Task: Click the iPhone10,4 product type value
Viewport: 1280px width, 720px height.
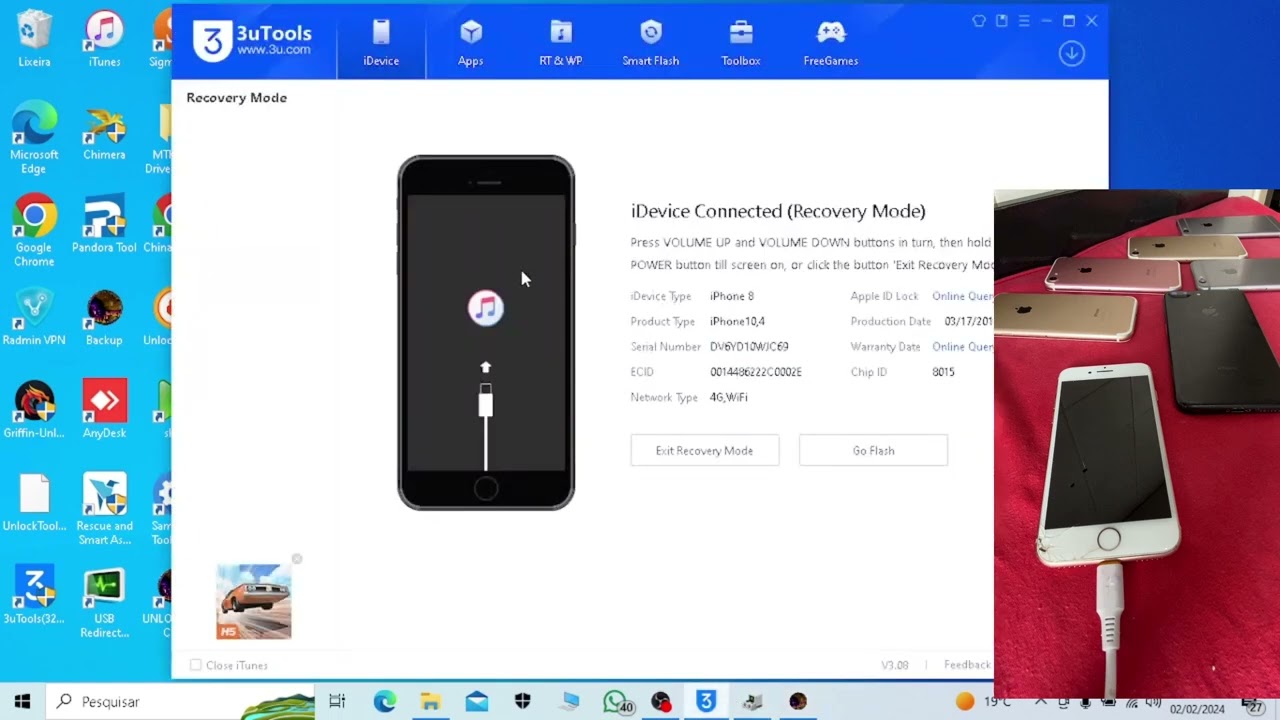Action: coord(737,322)
